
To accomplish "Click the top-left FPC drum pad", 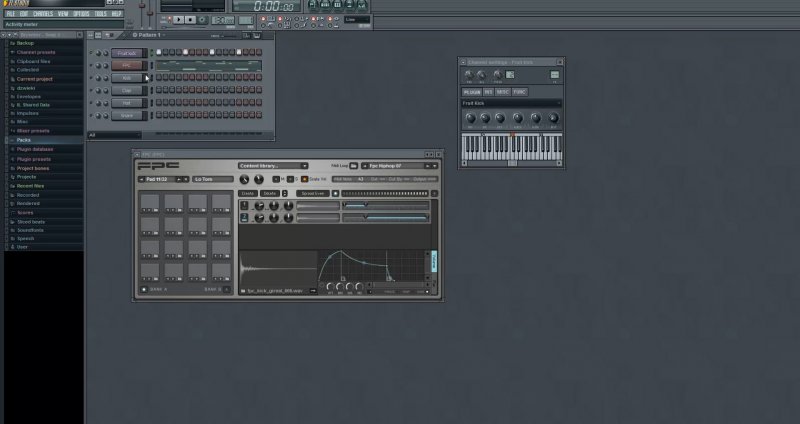I will pyautogui.click(x=150, y=203).
